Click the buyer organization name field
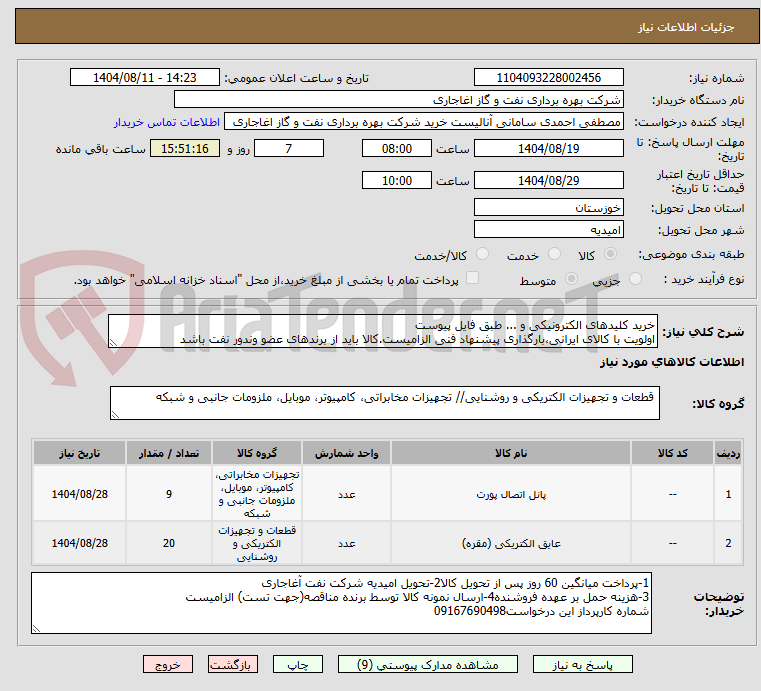 click(x=398, y=100)
